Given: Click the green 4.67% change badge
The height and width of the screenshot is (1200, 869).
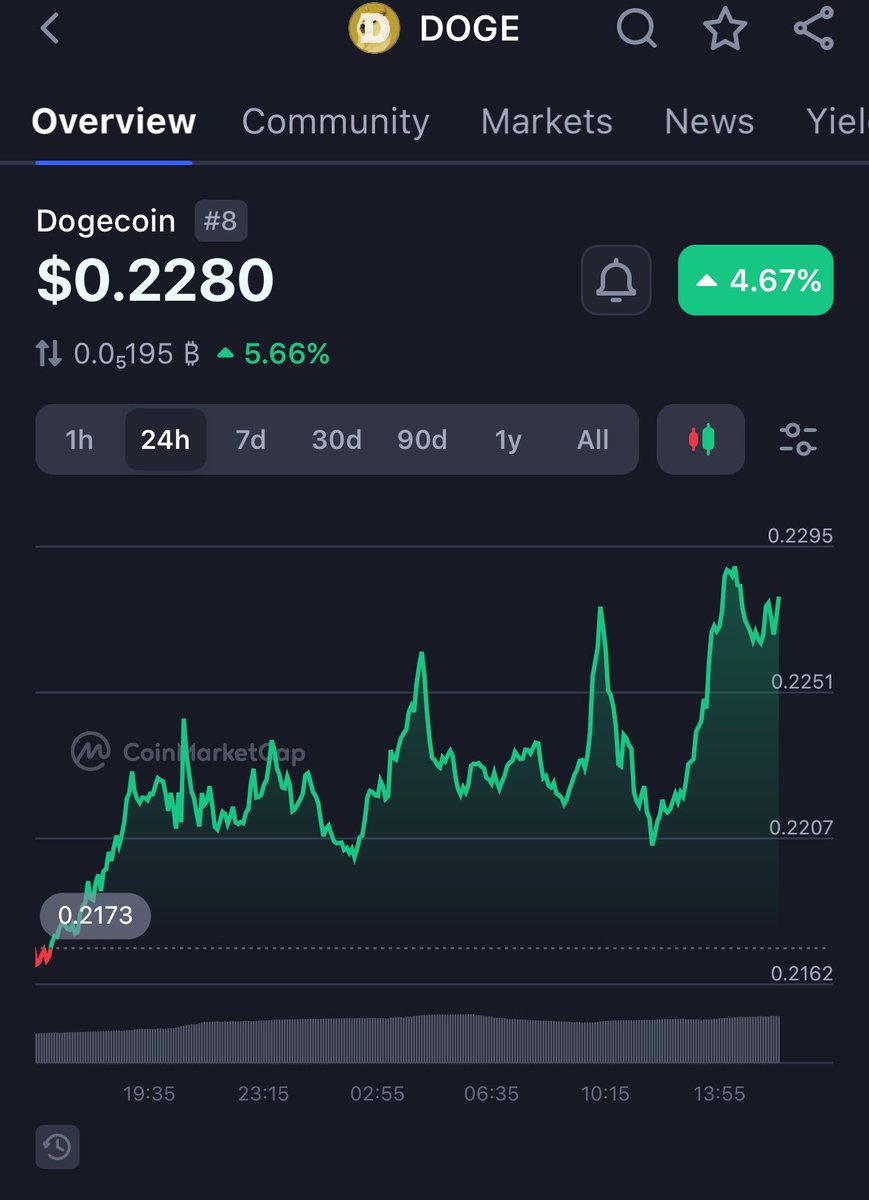Looking at the screenshot, I should (x=755, y=281).
